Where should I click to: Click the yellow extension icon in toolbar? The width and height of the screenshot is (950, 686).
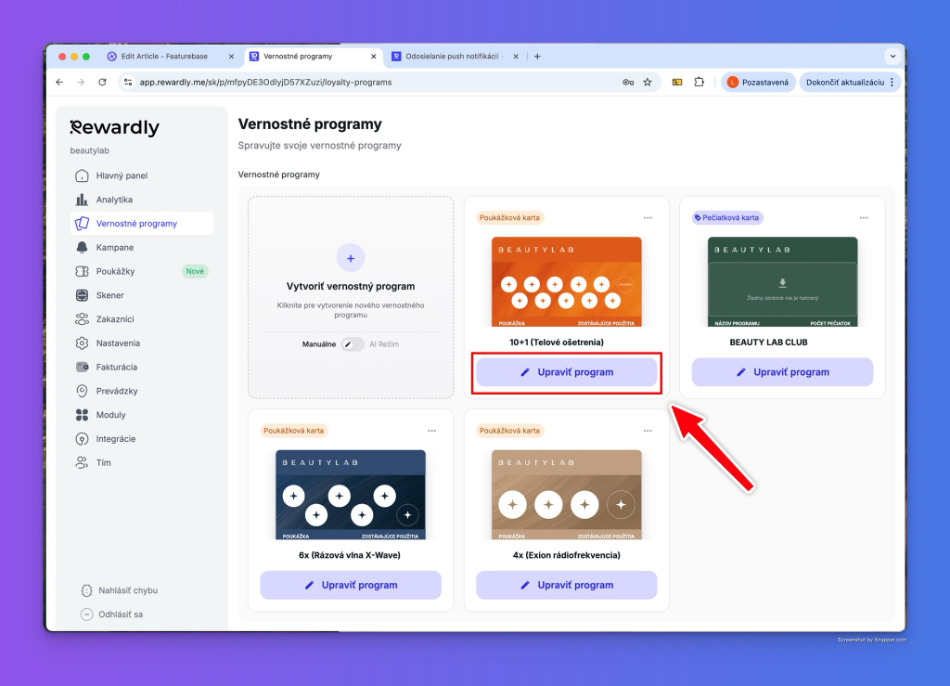677,82
